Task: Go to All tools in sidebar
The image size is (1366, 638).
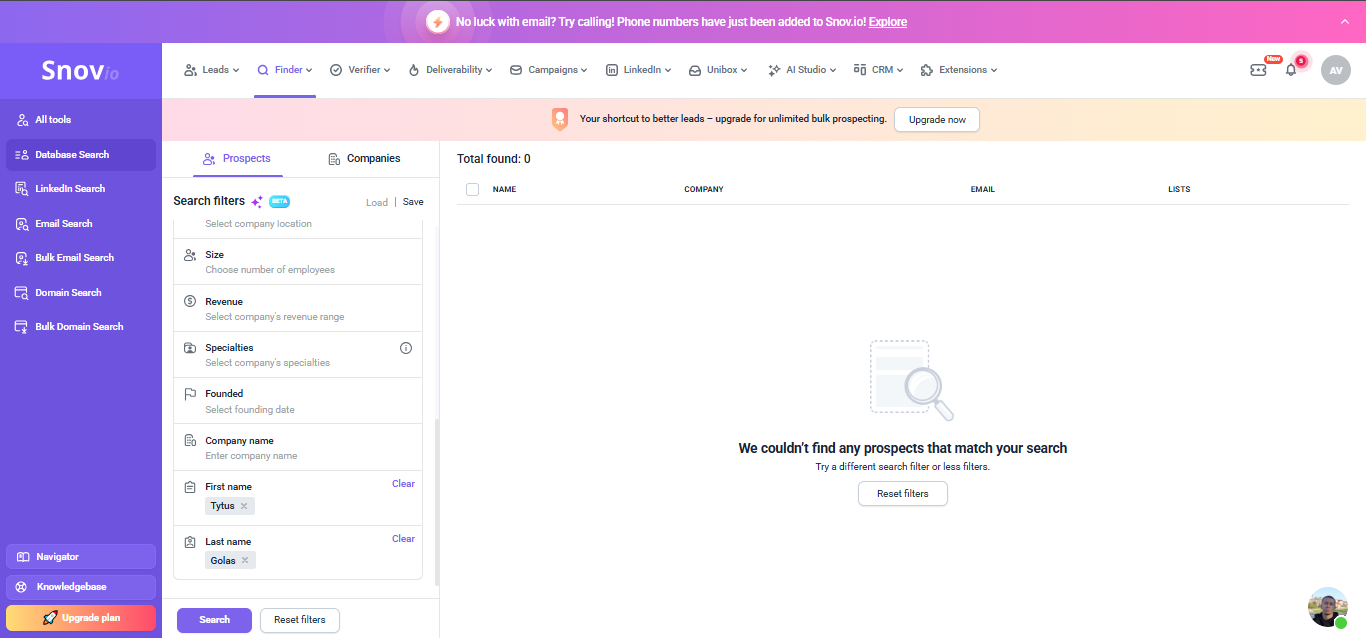Action: coord(81,120)
